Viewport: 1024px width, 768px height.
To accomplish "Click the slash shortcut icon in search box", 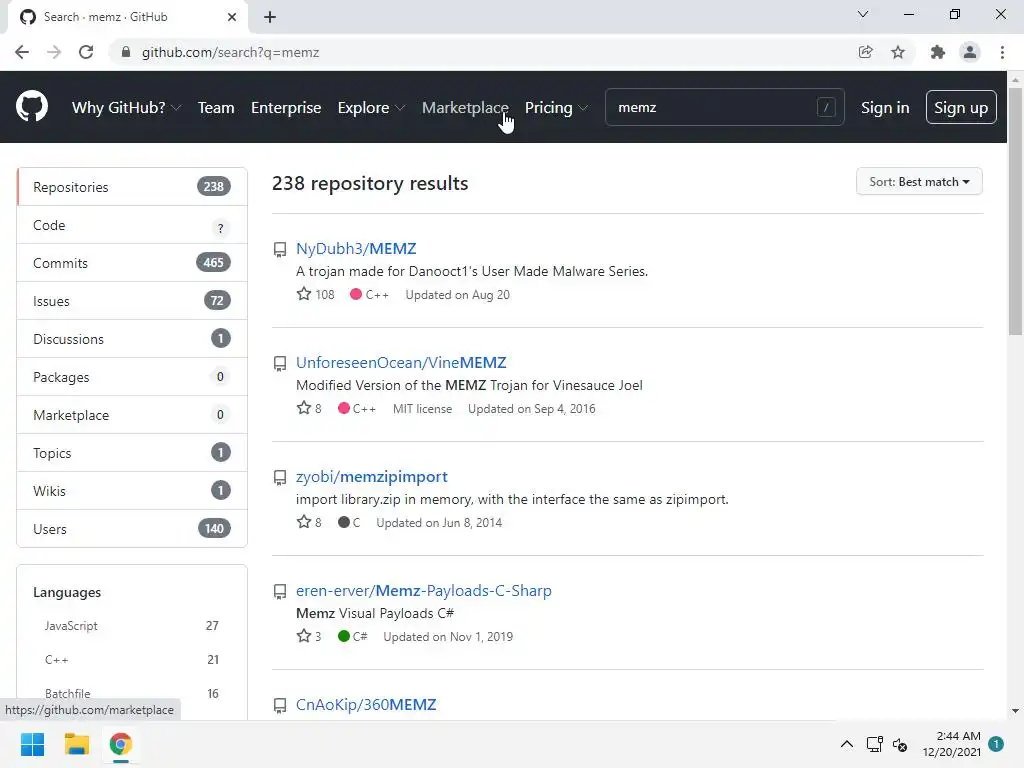I will (826, 107).
